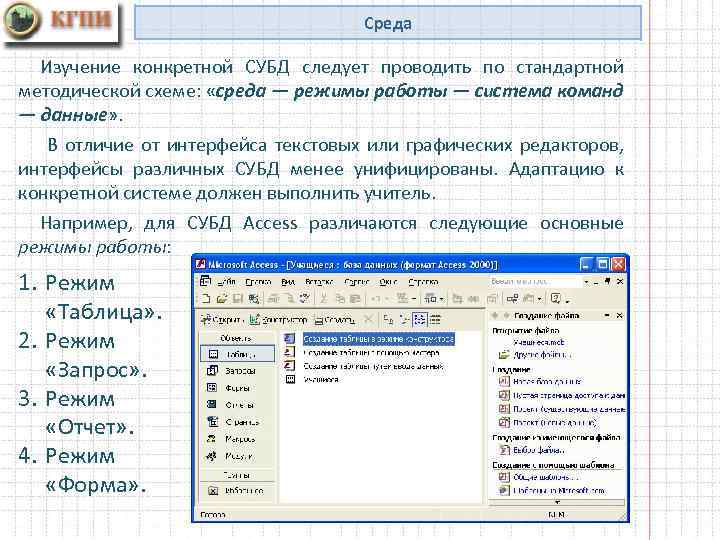
Task: Click the forward arrow in task pane header
Action: click(x=506, y=315)
